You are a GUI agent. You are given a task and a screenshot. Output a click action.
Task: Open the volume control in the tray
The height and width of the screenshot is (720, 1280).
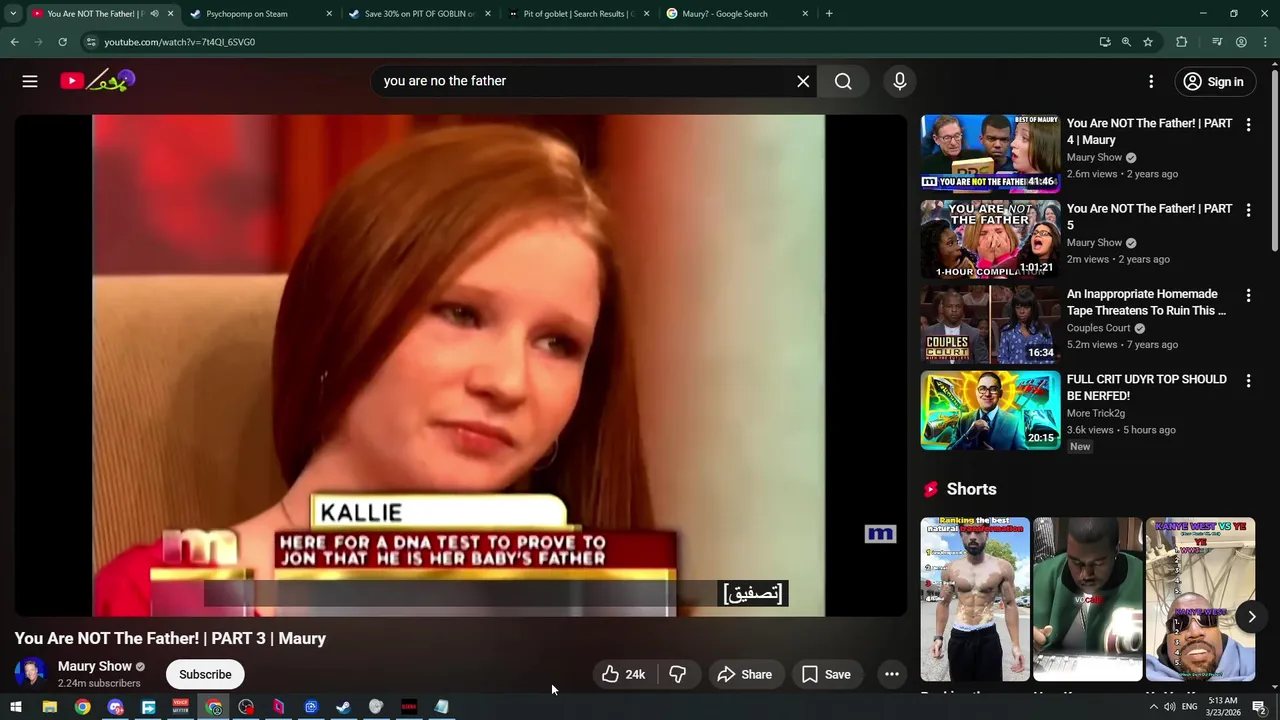point(1169,707)
